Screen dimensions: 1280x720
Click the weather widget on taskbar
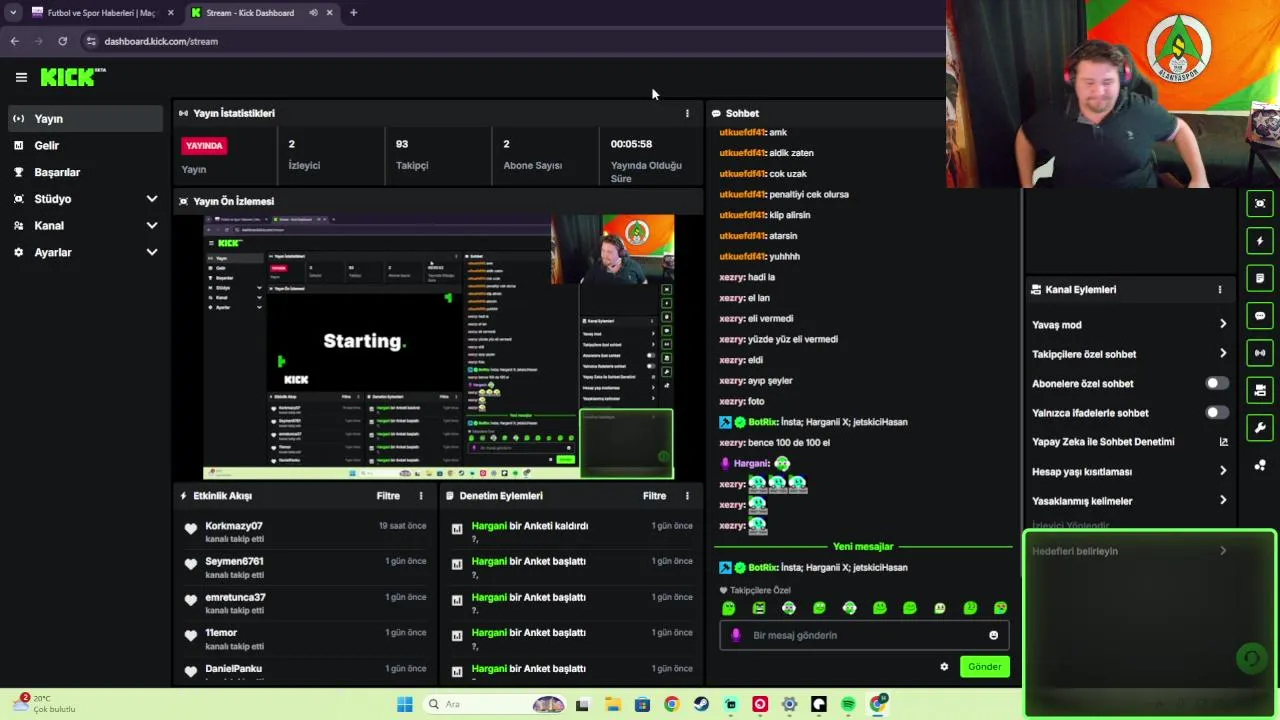[x=45, y=703]
